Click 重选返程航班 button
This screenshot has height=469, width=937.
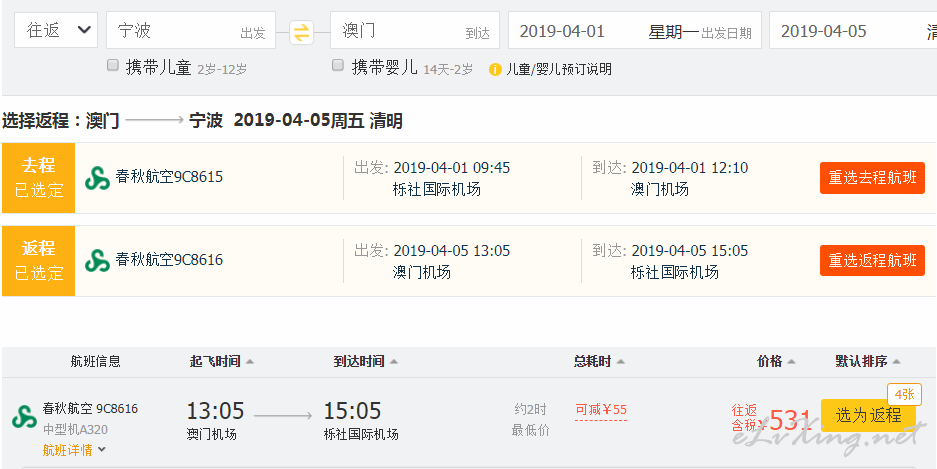pyautogui.click(x=872, y=260)
